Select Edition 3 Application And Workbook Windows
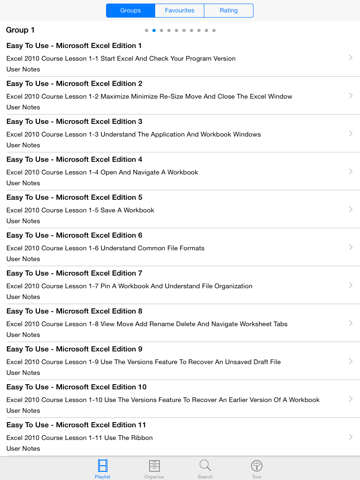360x480 pixels. (180, 133)
